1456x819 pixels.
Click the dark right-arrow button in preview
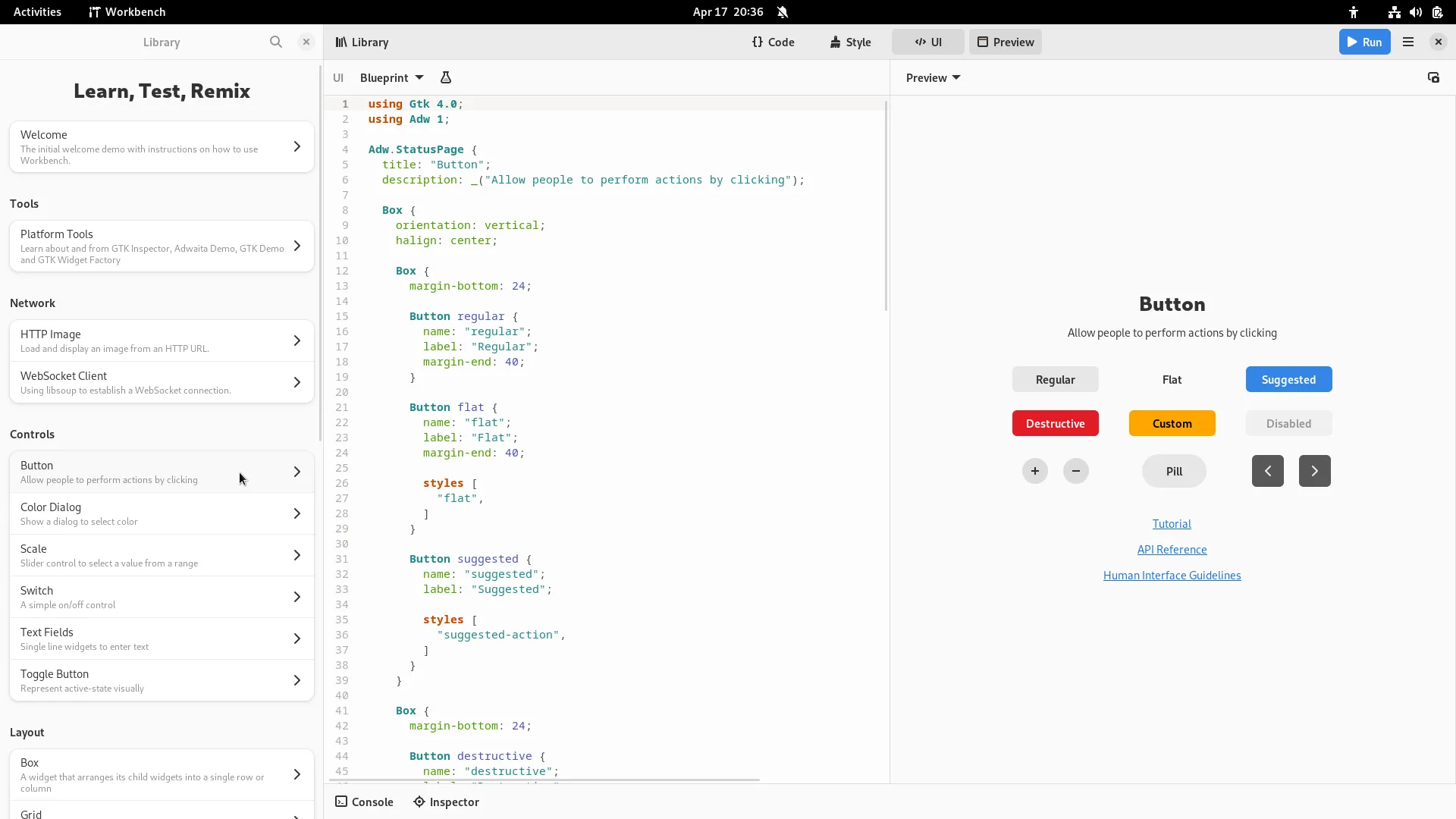pos(1314,471)
